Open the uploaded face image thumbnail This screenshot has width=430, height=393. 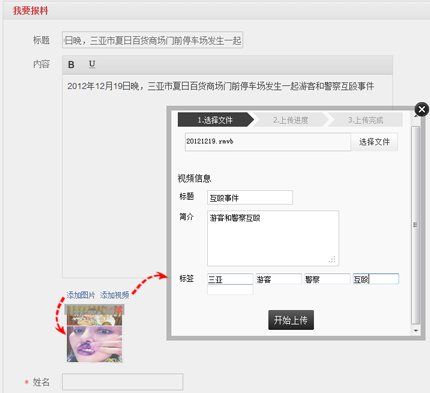(x=95, y=333)
